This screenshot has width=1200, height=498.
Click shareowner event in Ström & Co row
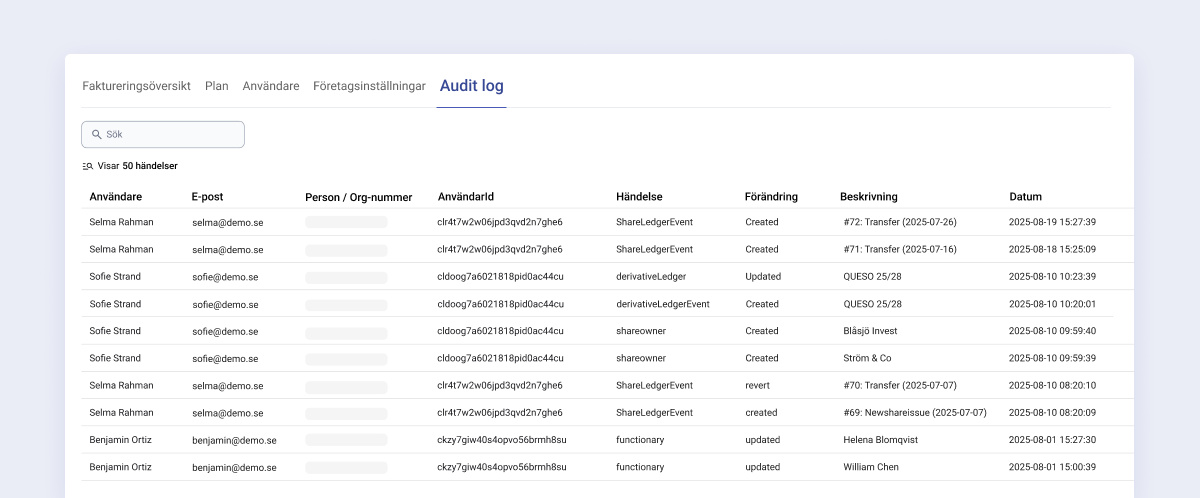(x=641, y=358)
